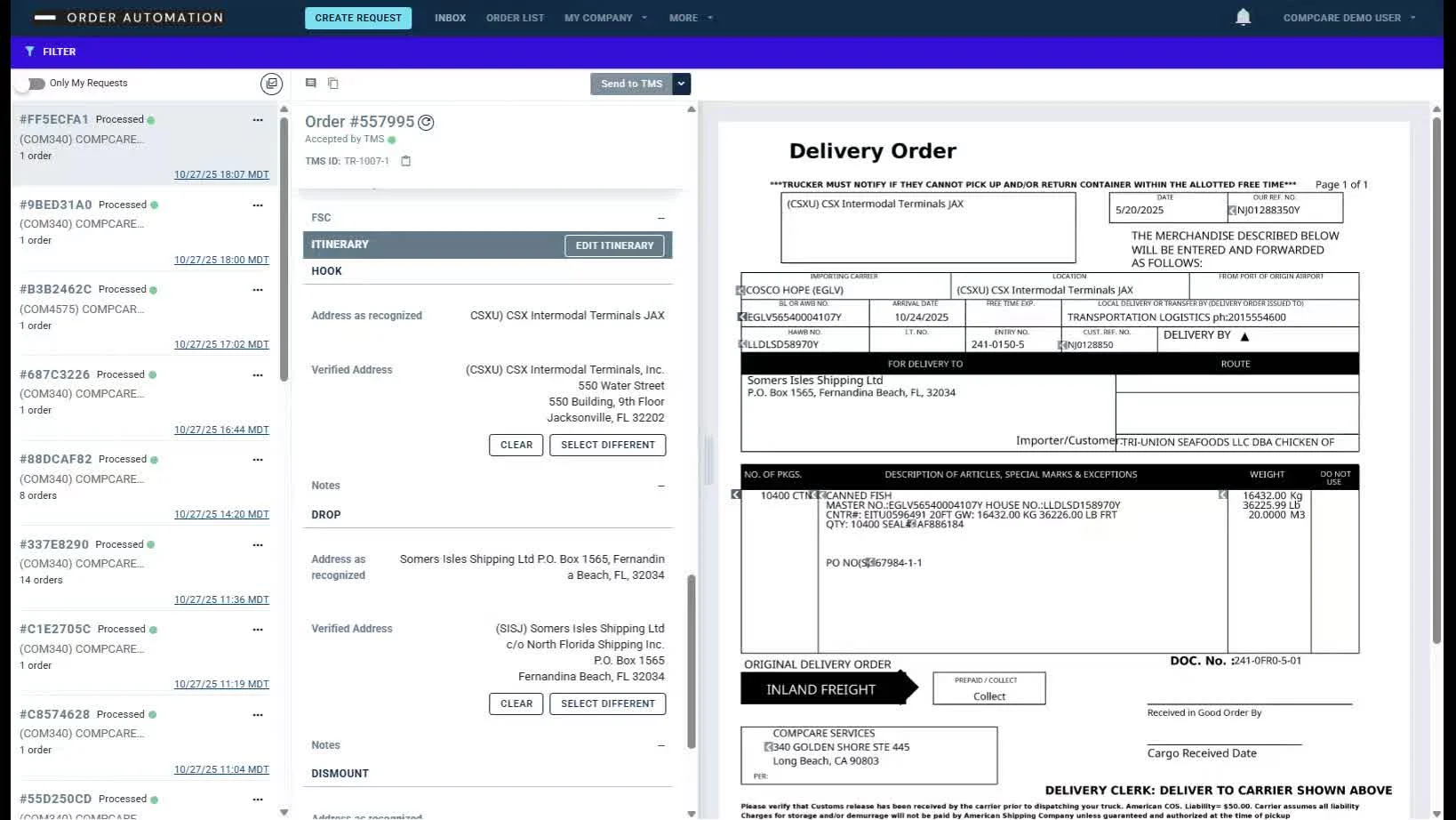Open more options for request #C1E2705C
Image resolution: width=1456 pixels, height=820 pixels.
coord(258,630)
